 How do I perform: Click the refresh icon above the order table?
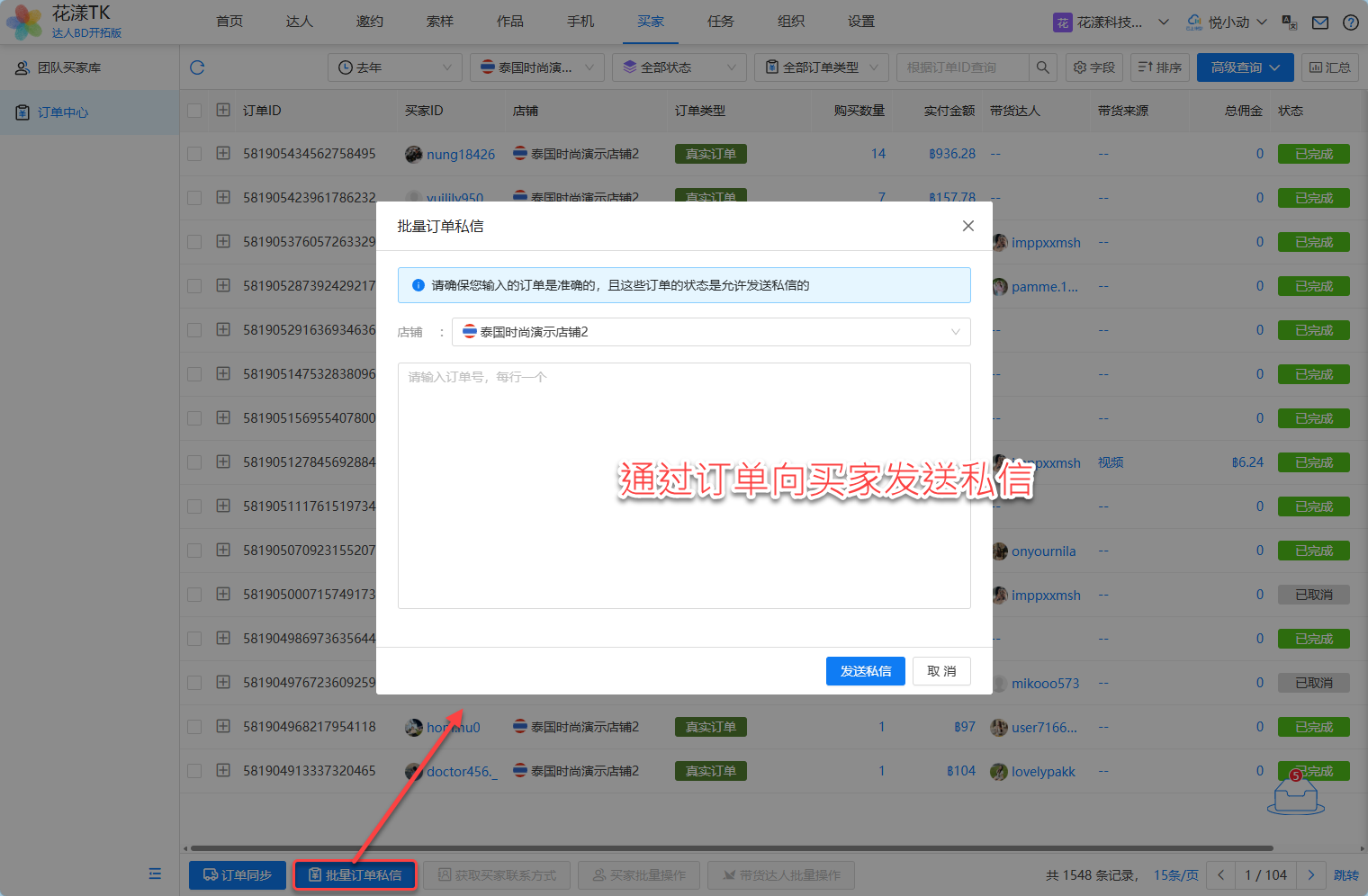[197, 67]
